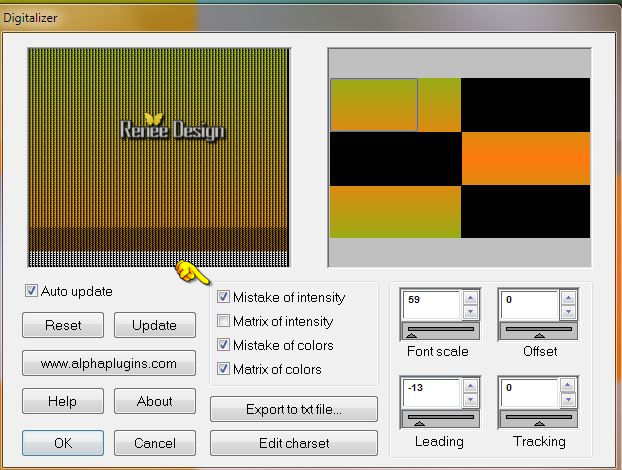Click the digitalized result preview image
The width and height of the screenshot is (622, 470).
[159, 157]
